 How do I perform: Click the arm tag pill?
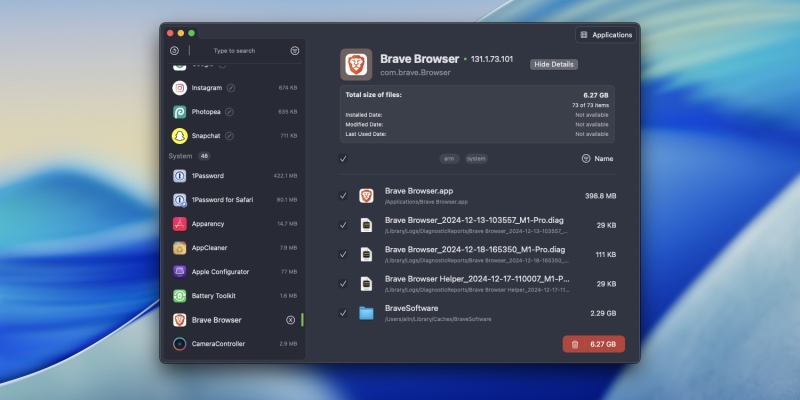449,159
